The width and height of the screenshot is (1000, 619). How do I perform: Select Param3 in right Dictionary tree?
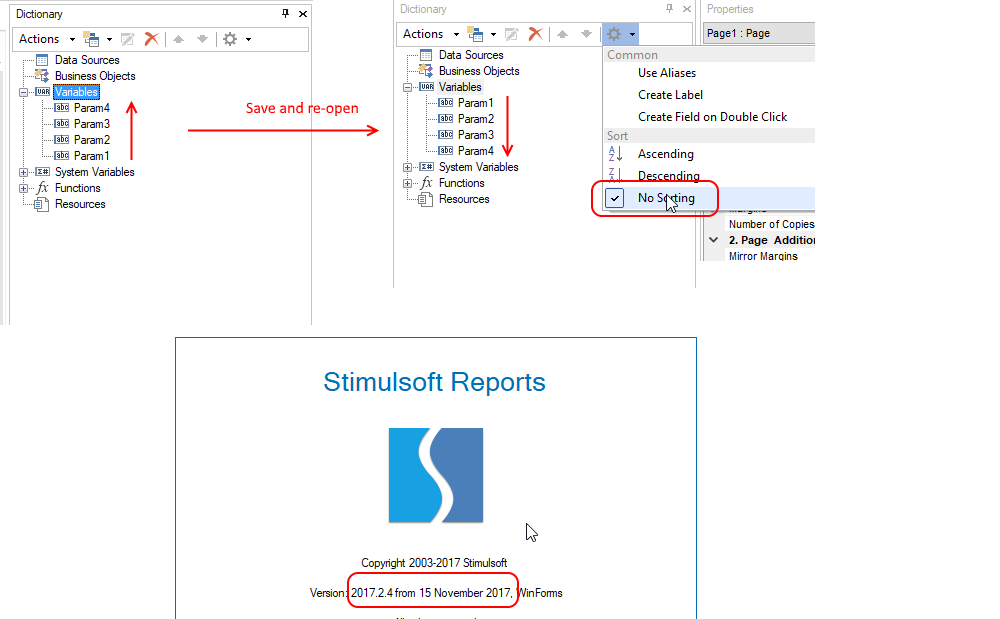476,135
